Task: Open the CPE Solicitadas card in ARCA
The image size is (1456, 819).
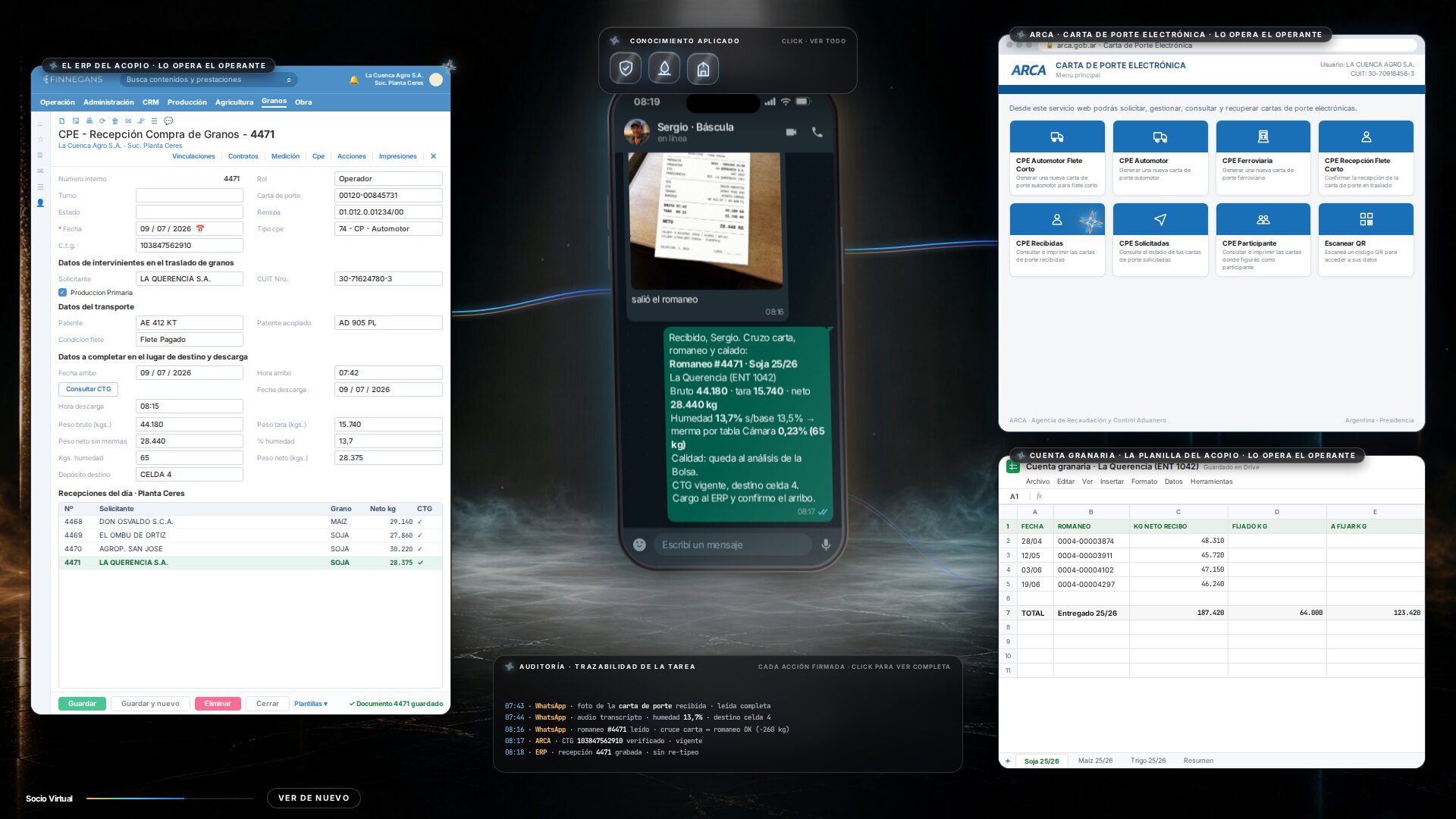Action: 1160,240
